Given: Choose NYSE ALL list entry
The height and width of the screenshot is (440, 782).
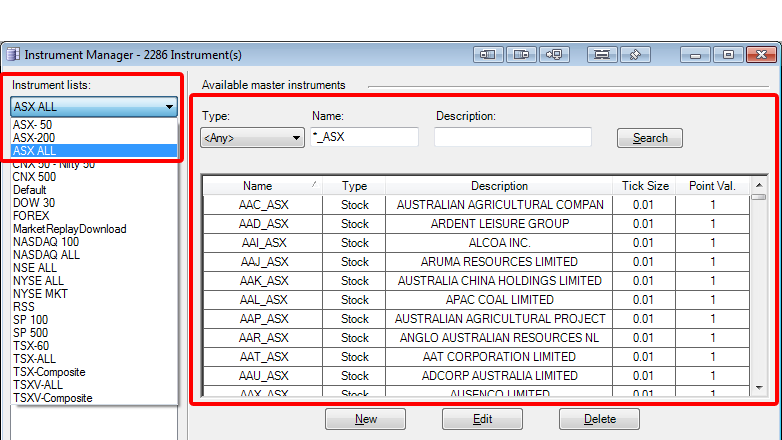Looking at the screenshot, I should [94, 281].
